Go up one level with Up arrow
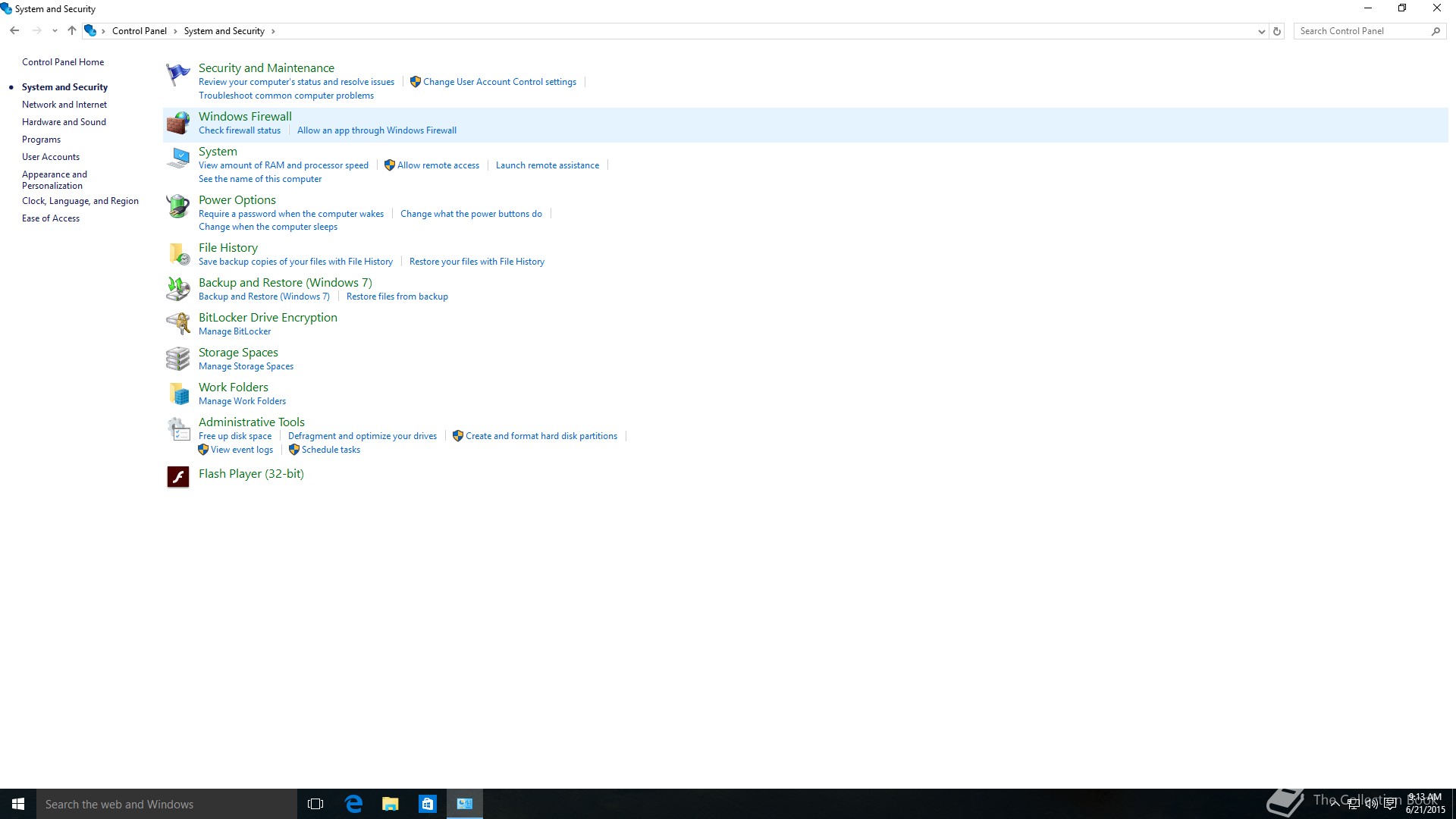 (72, 31)
